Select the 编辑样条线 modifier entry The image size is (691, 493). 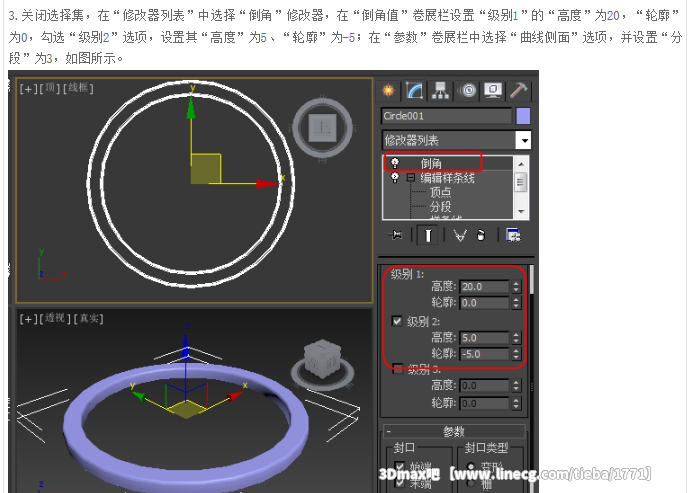click(447, 178)
